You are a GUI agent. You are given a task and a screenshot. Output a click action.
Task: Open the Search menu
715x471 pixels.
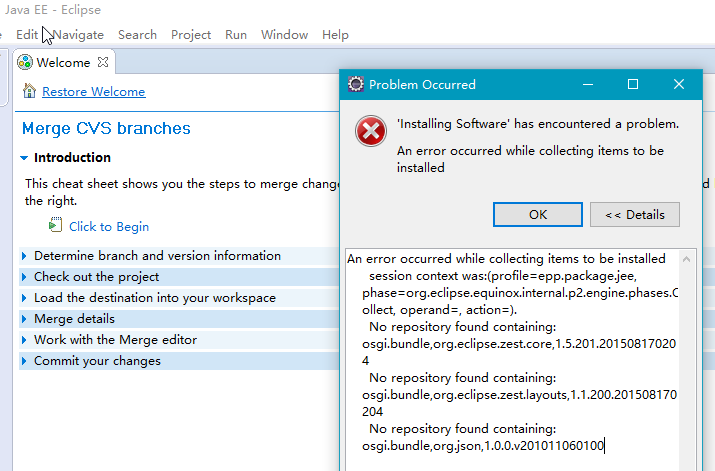(x=137, y=35)
